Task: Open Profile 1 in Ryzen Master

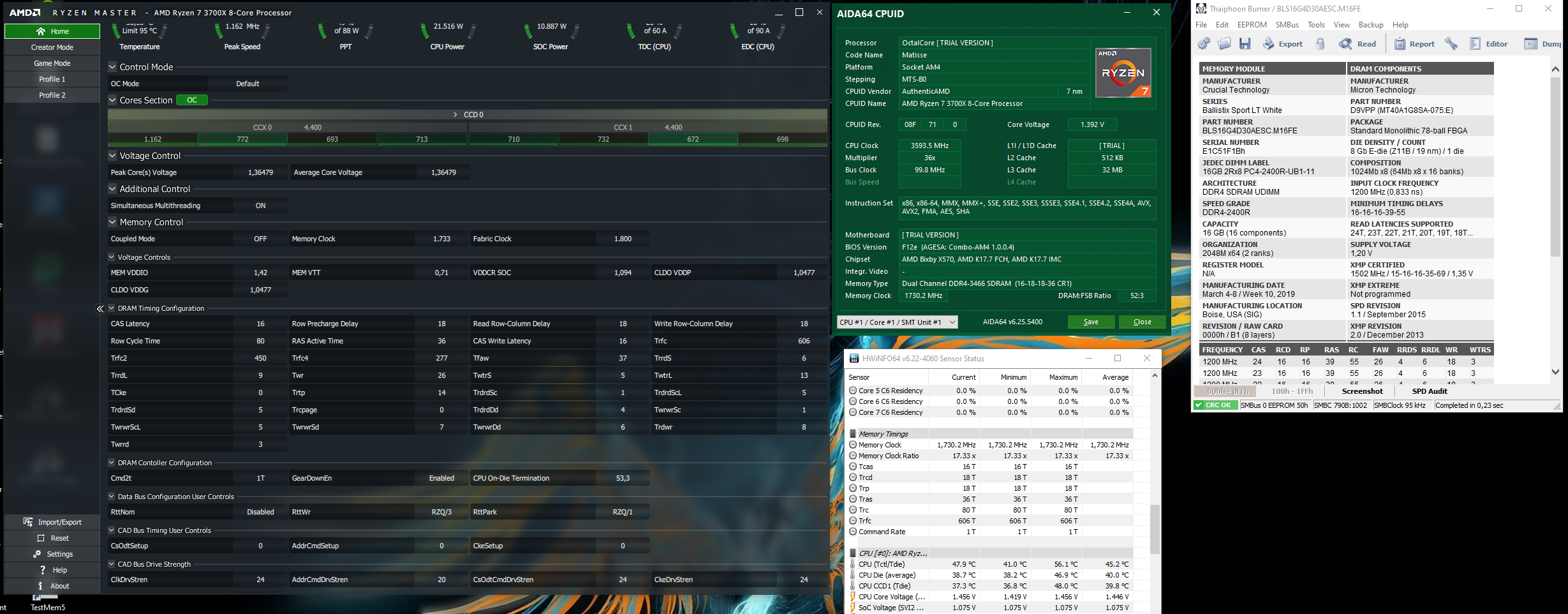Action: click(x=52, y=79)
